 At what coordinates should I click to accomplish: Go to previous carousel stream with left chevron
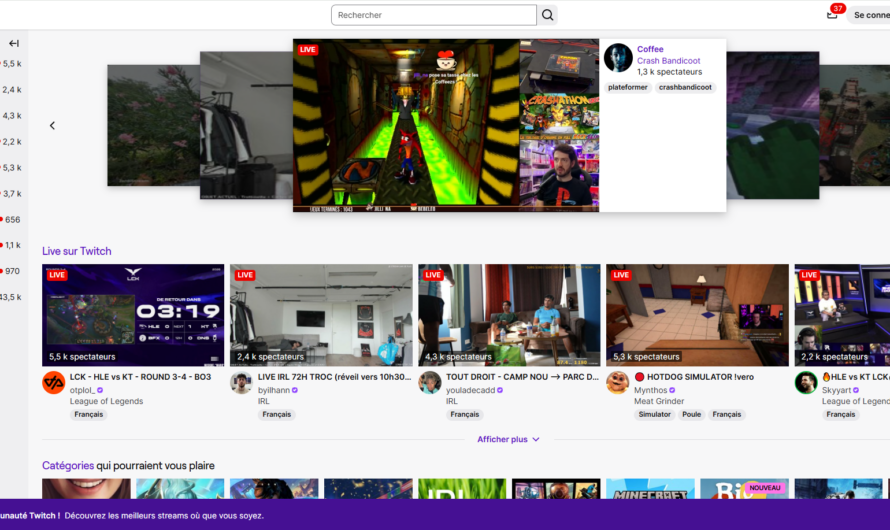pyautogui.click(x=52, y=125)
